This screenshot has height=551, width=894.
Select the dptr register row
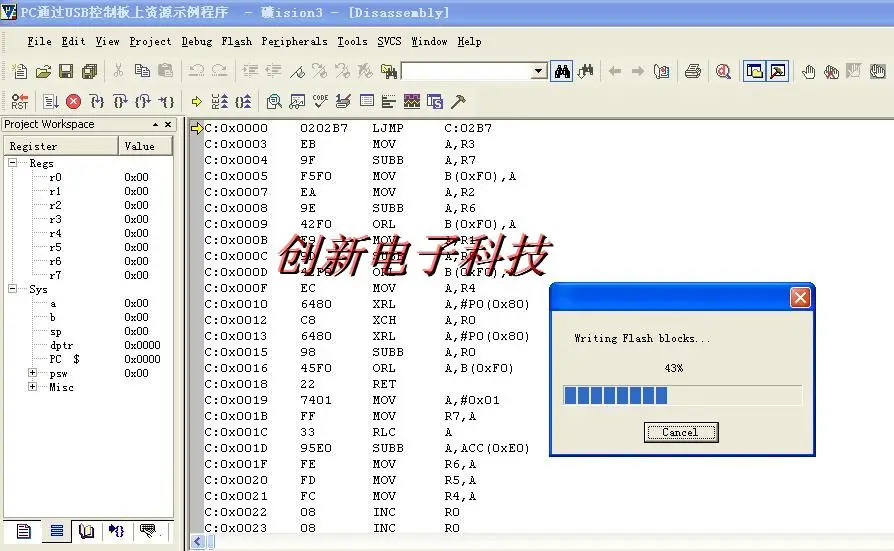89,346
